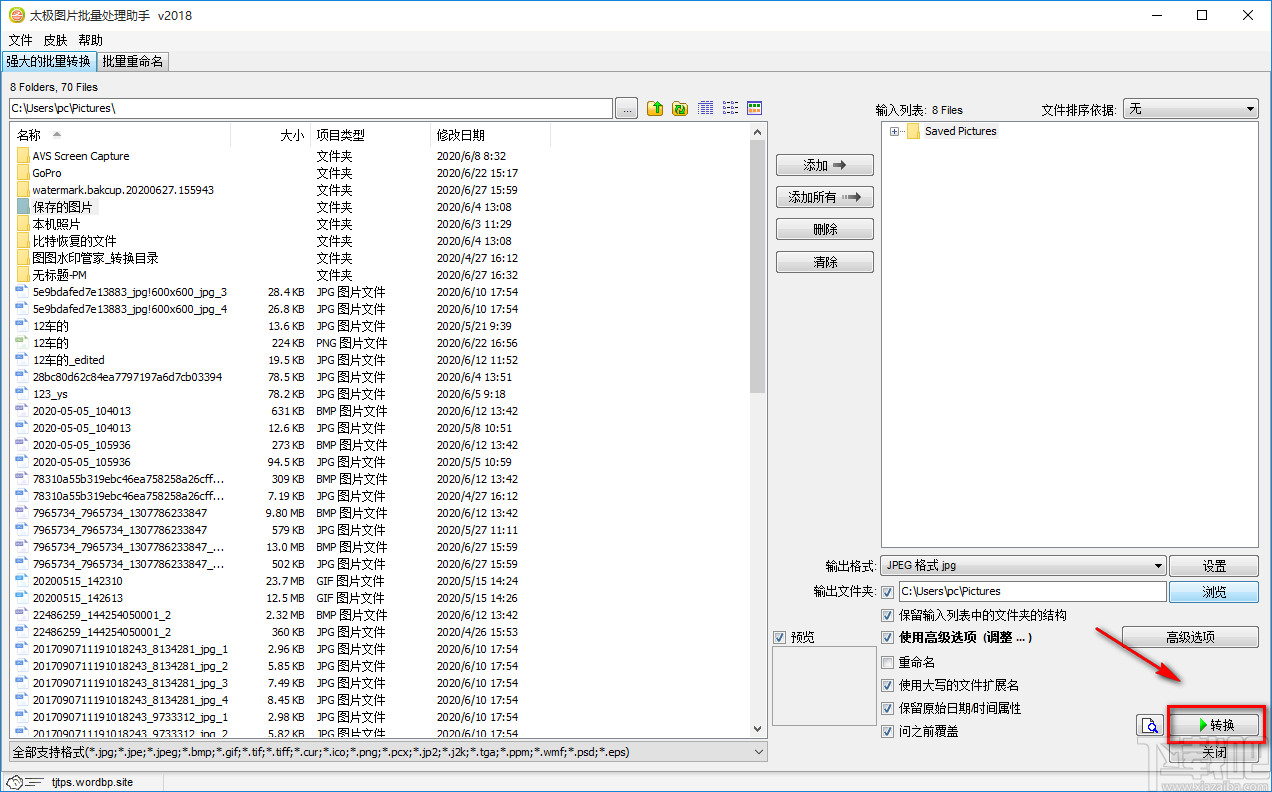Click icon of 12车的_edited file
This screenshot has width=1272, height=792.
(23, 360)
